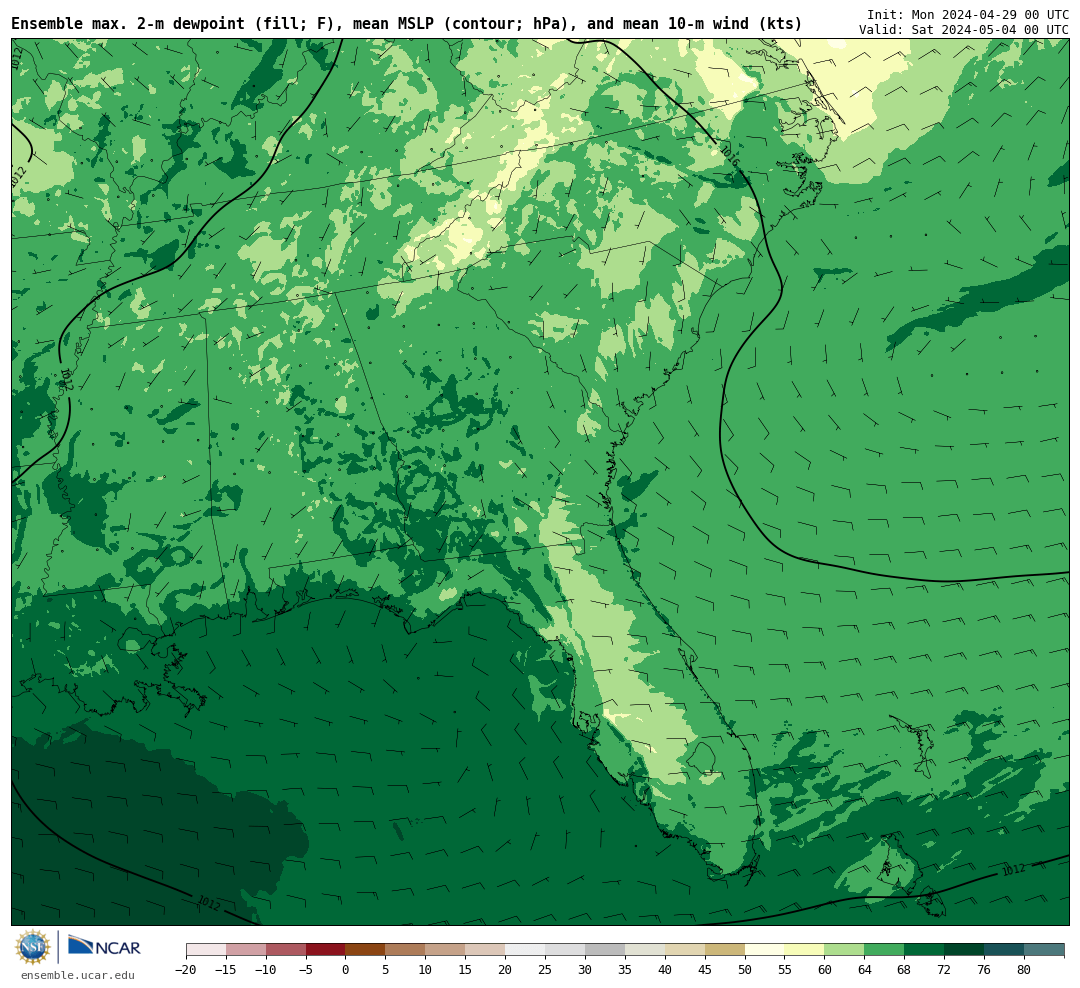This screenshot has width=1080, height=988.
Task: Pick the brown swatch between 0 and 5
Action: click(366, 950)
